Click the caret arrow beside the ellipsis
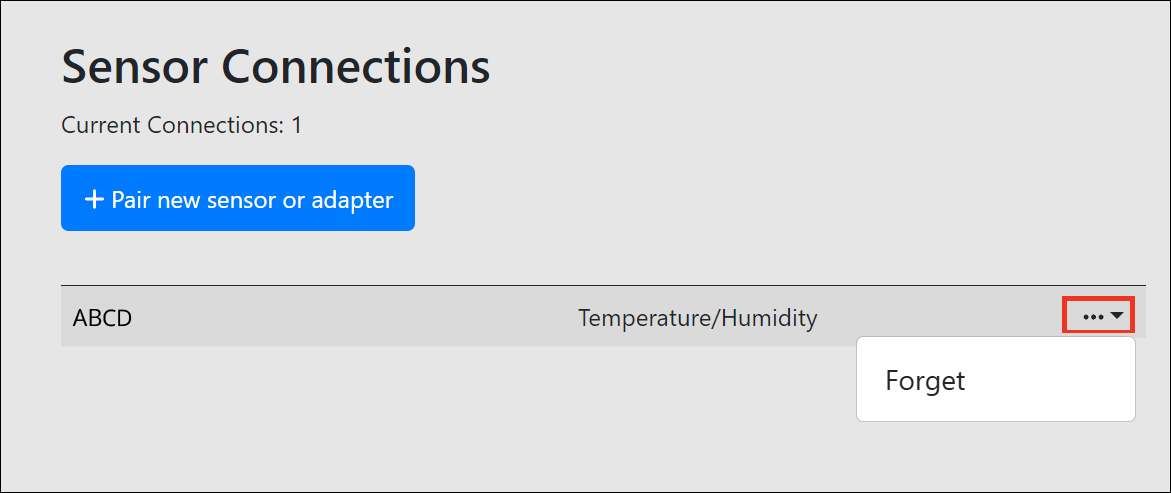The image size is (1171, 493). [1117, 316]
